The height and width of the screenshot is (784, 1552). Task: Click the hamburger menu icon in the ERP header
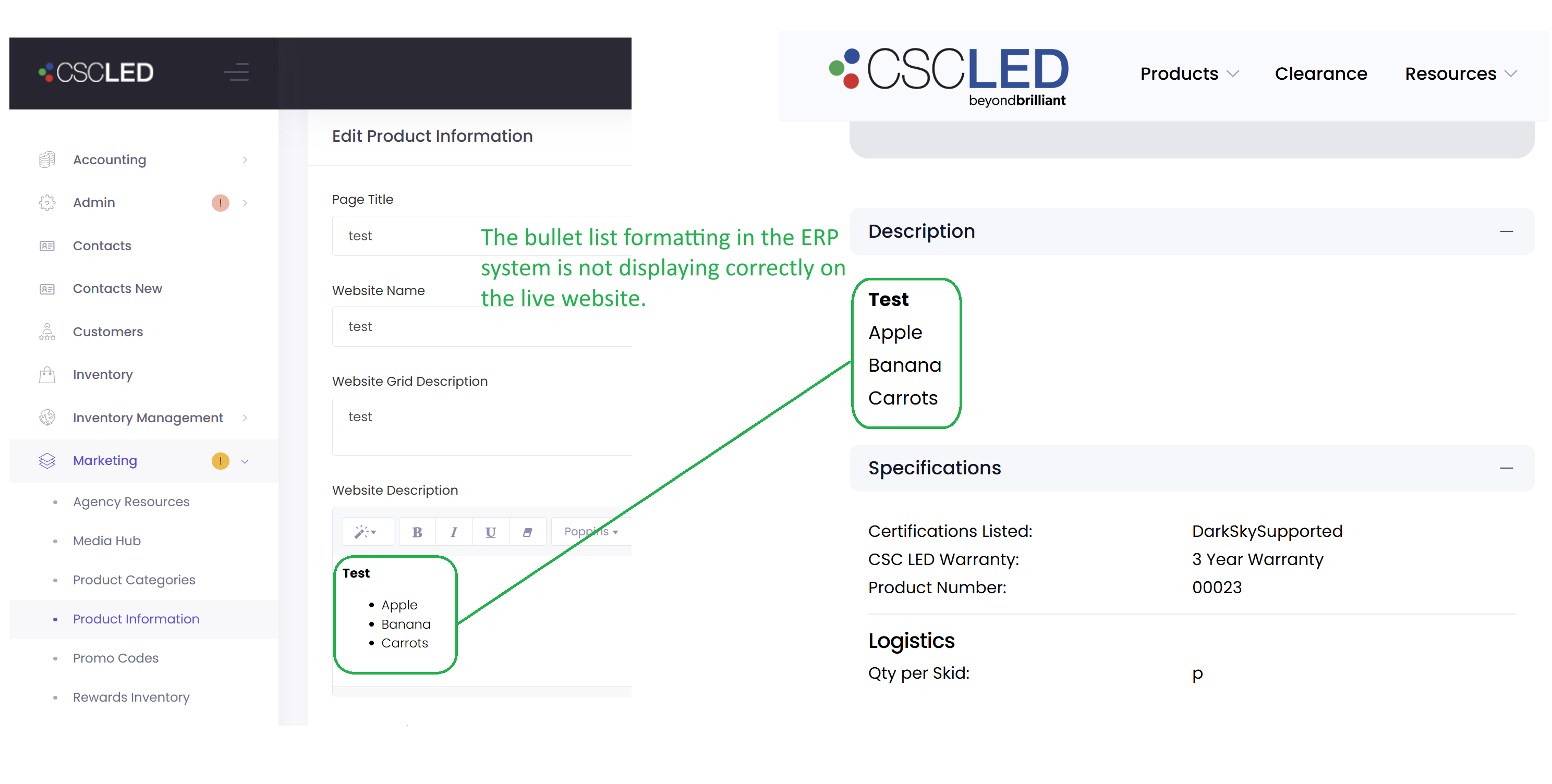(x=236, y=72)
